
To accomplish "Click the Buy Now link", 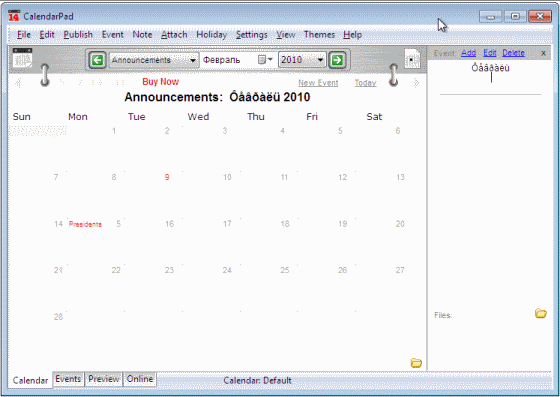I will [x=160, y=82].
